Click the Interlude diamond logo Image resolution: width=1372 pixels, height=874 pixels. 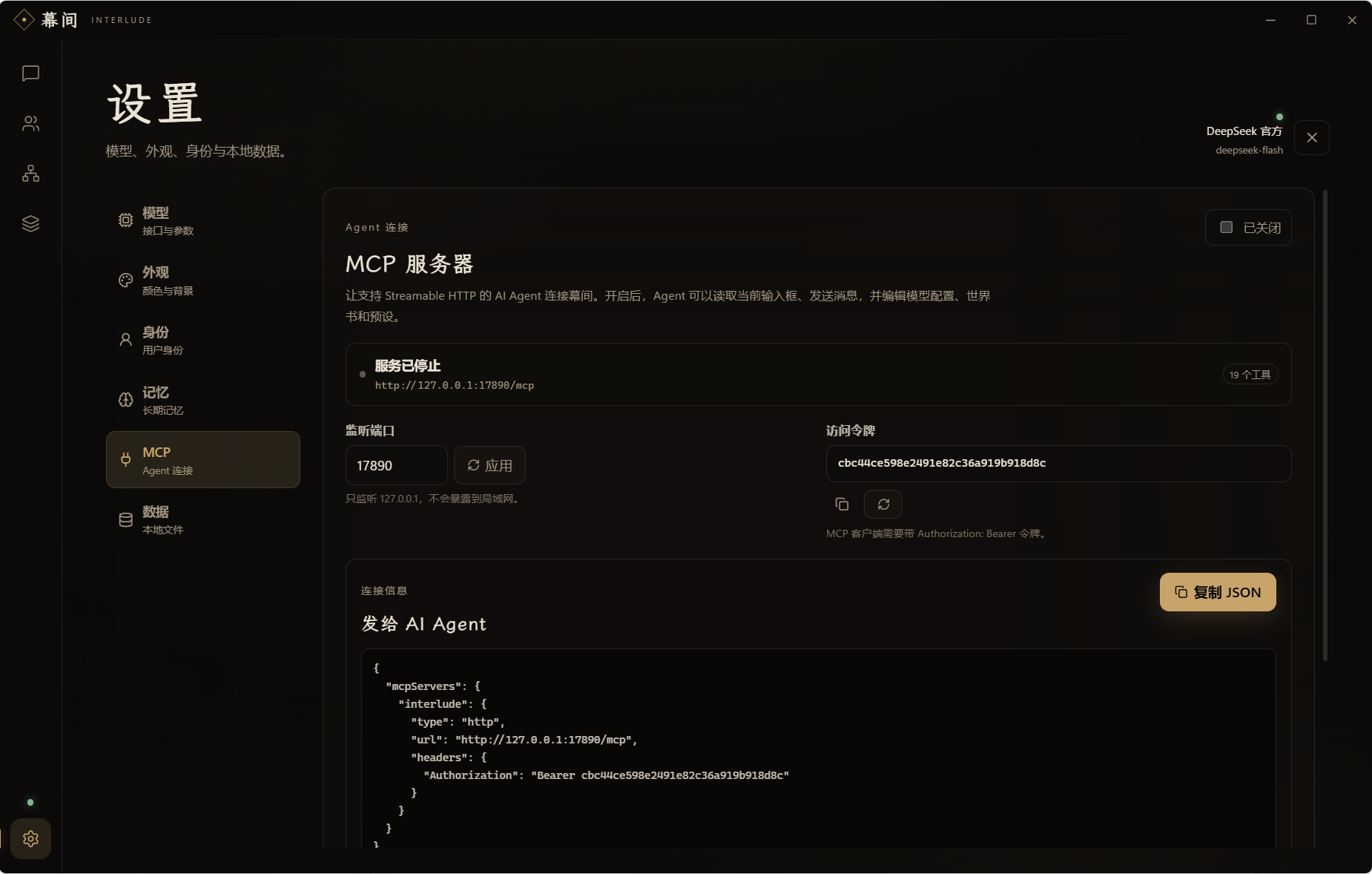(x=24, y=20)
